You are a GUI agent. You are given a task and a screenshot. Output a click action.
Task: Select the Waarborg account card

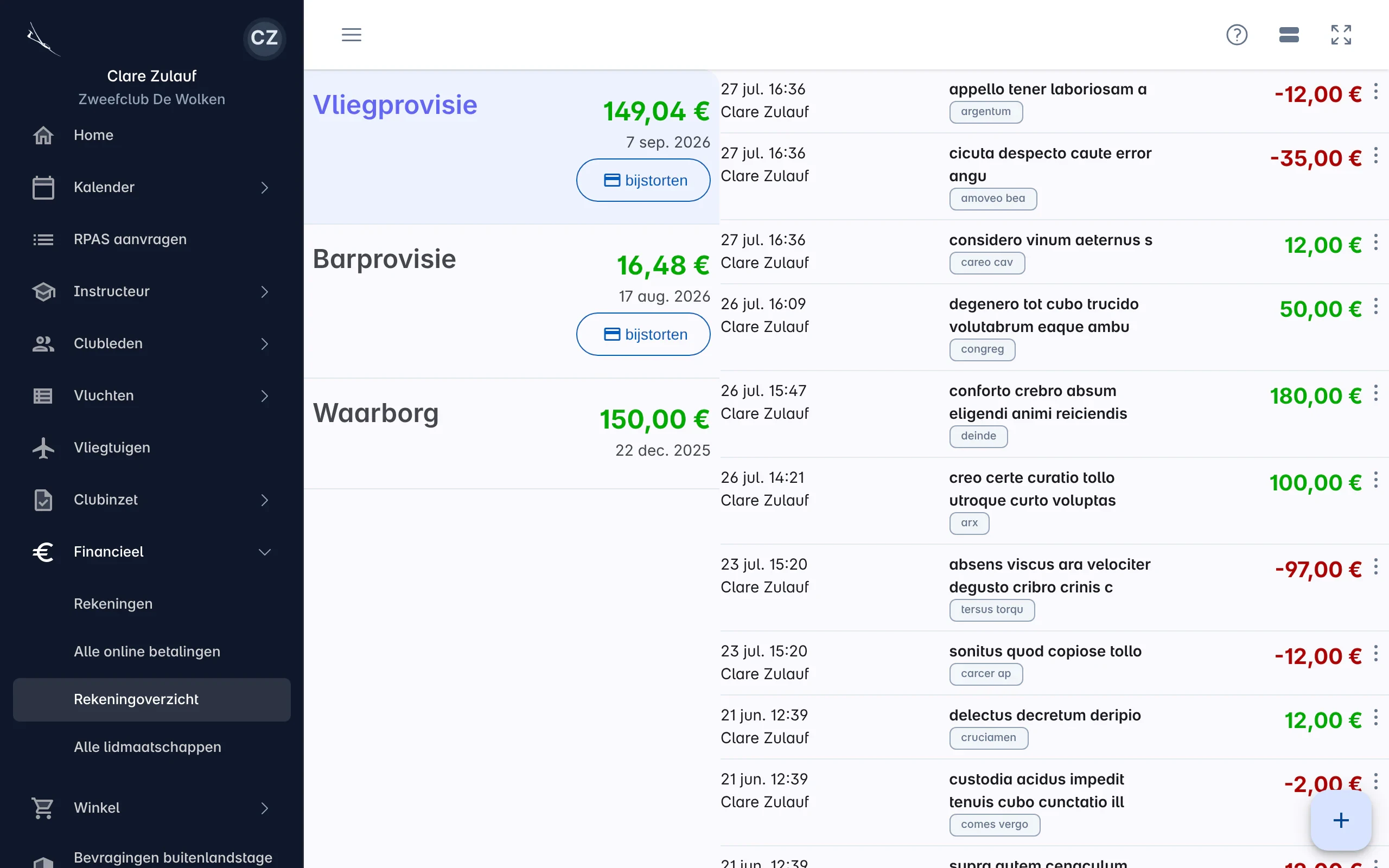512,433
